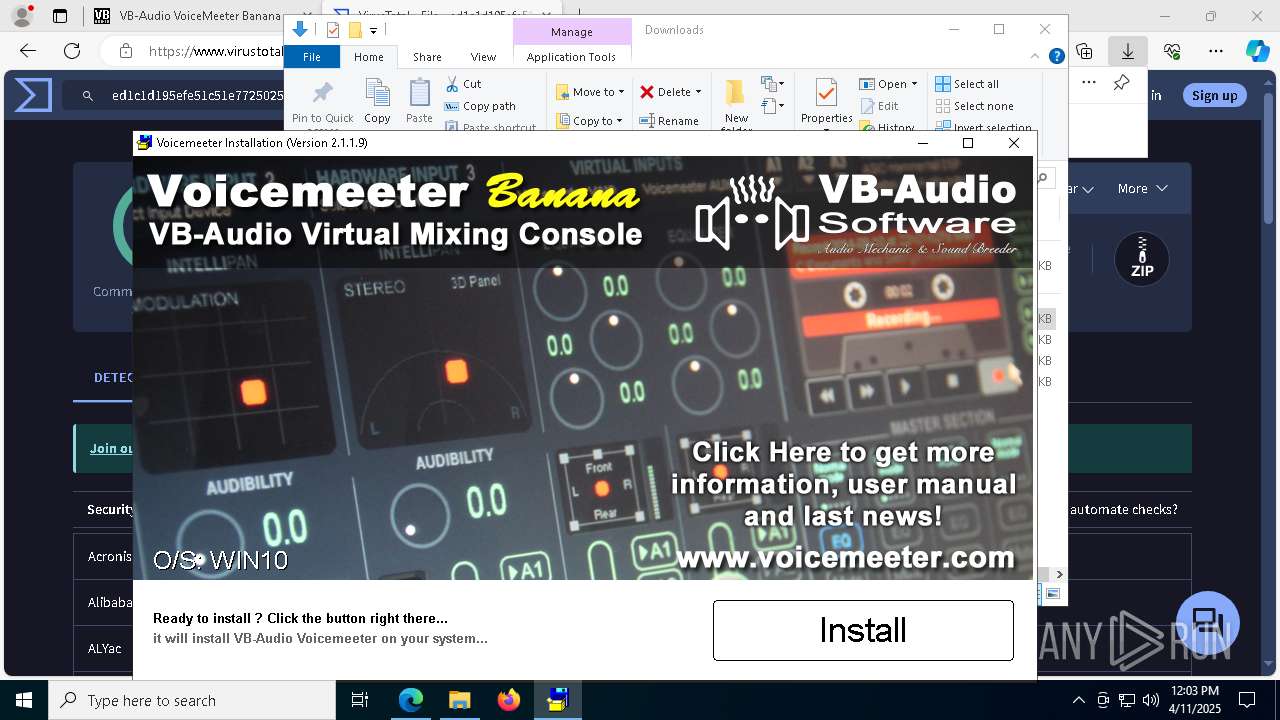
Task: Click quick access New folder icon
Action: point(355,30)
